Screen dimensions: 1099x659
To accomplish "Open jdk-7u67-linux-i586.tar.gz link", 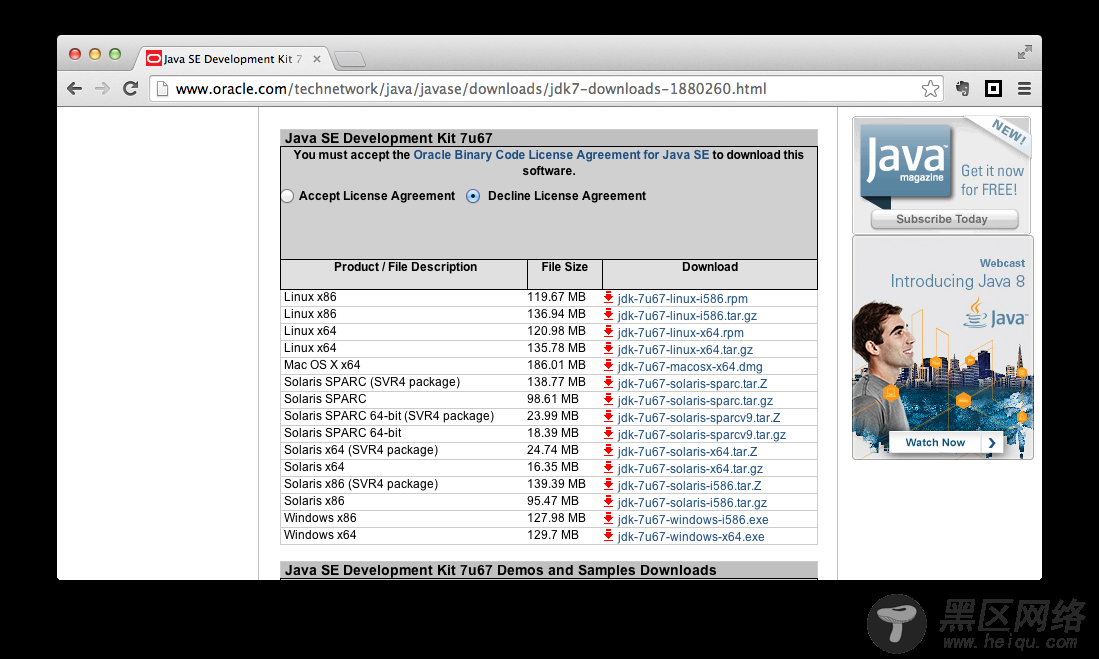I will (x=687, y=315).
